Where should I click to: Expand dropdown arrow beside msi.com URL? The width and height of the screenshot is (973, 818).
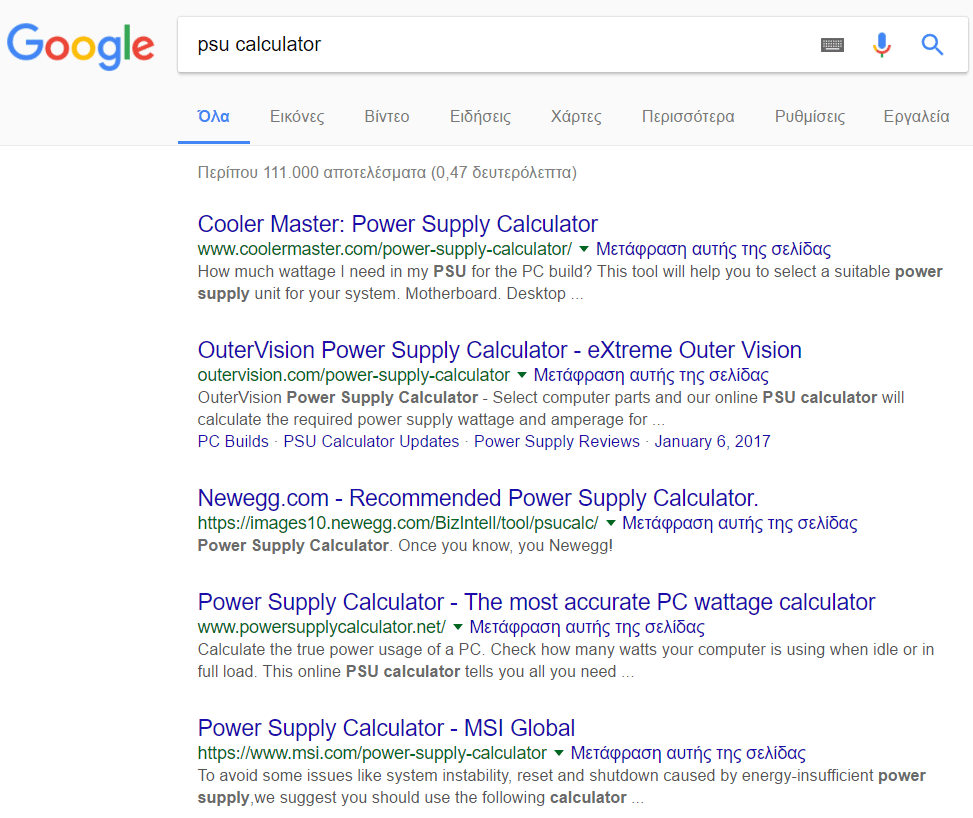tap(558, 753)
